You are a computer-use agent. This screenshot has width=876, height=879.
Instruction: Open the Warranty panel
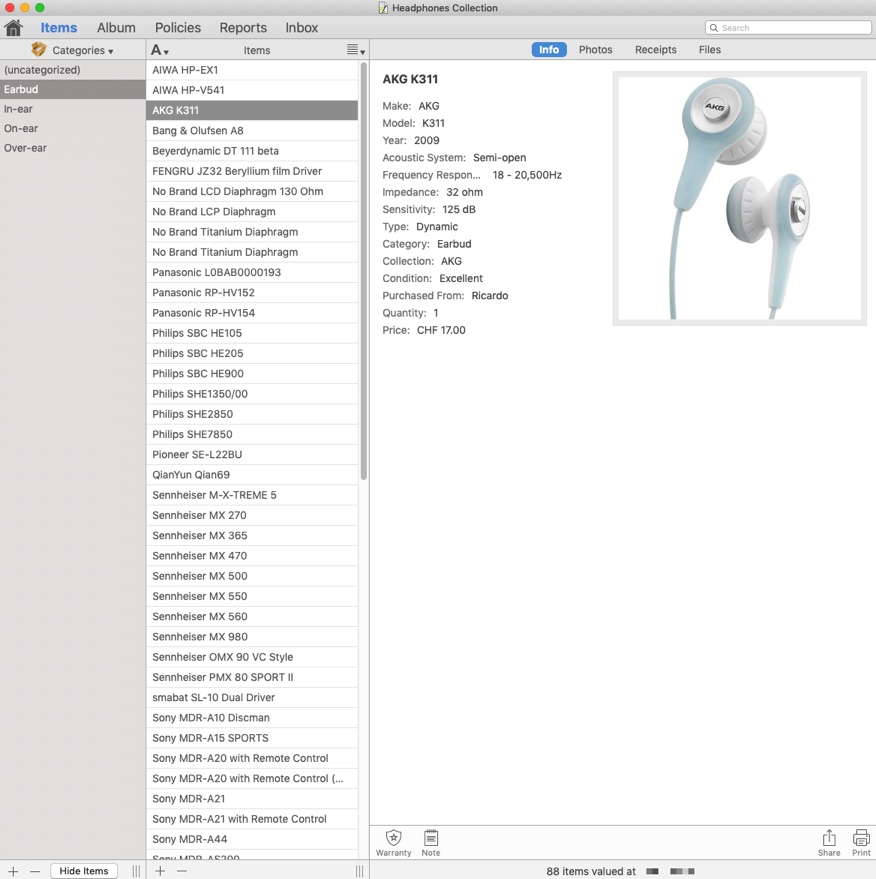point(393,843)
